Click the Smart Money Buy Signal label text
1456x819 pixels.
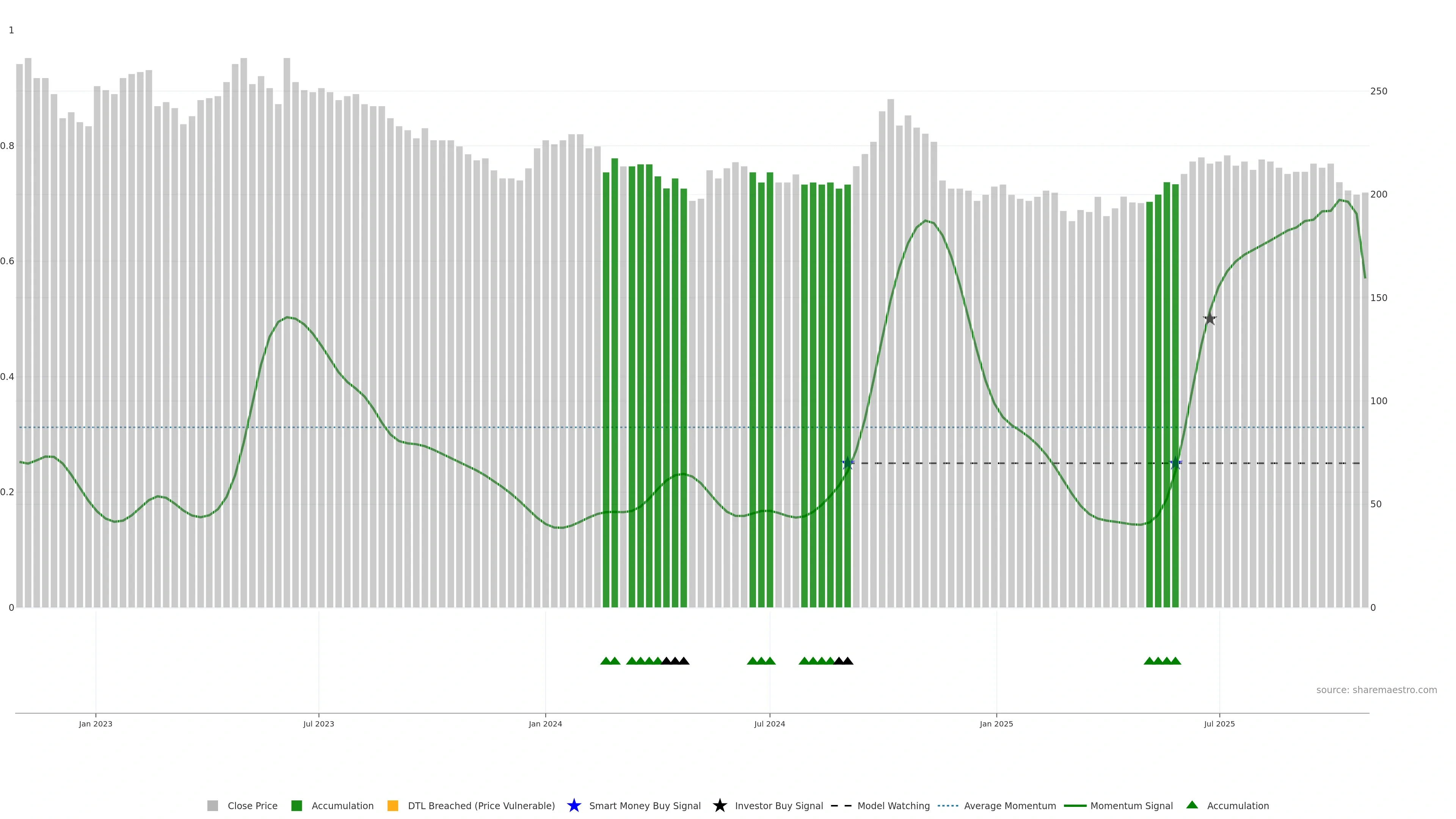point(644,805)
